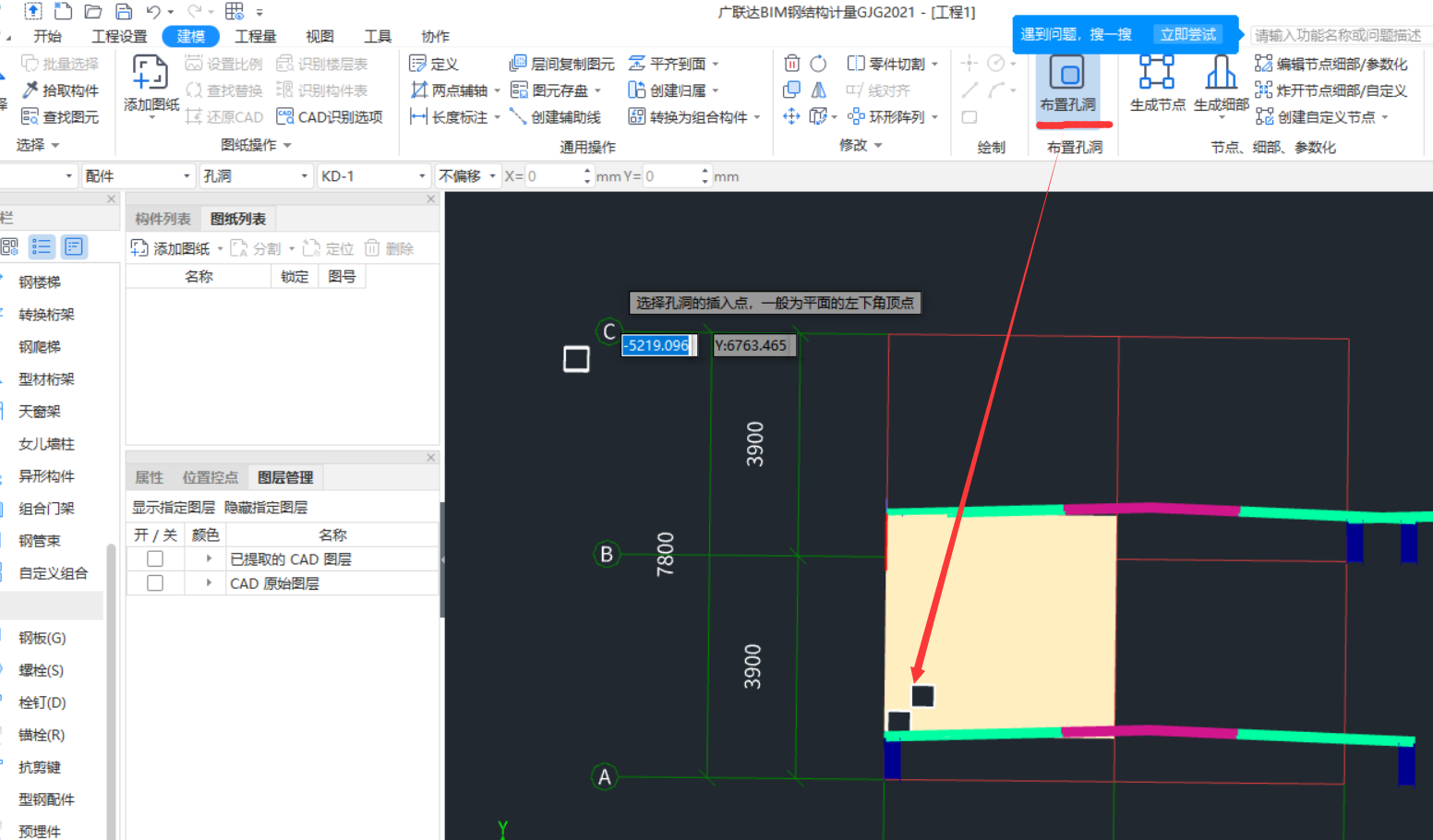The image size is (1433, 840).
Task: Click the 添加图纸 large ribbon icon
Action: (151, 73)
